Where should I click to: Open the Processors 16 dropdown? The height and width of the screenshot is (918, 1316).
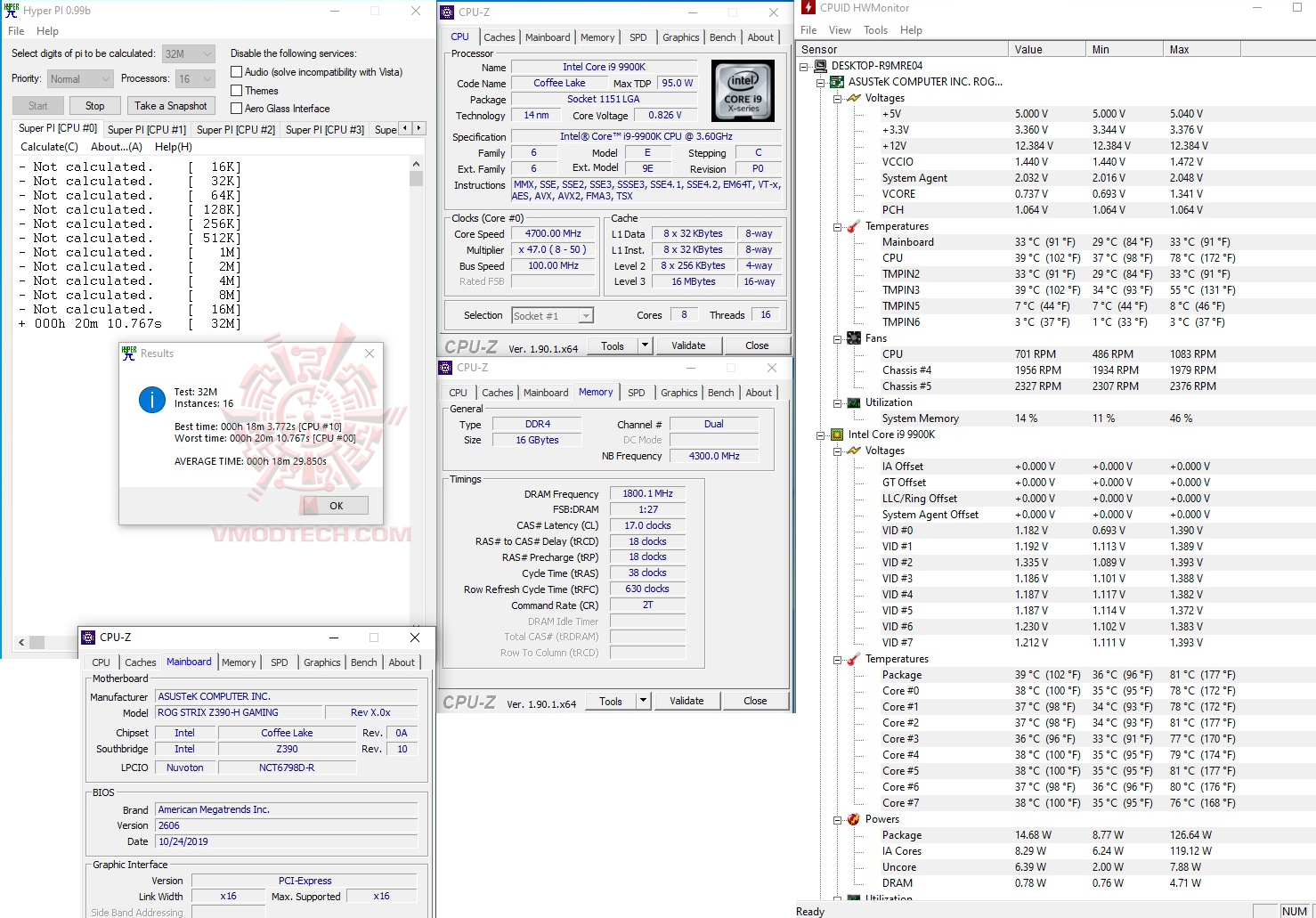[x=195, y=79]
